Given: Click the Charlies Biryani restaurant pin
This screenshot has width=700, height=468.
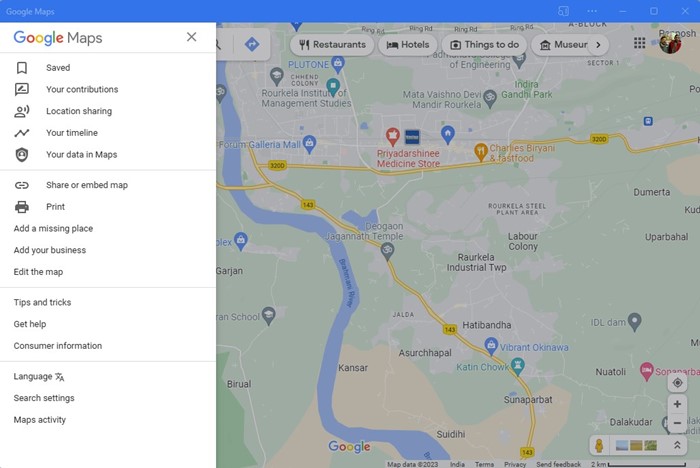Looking at the screenshot, I should click(x=480, y=152).
